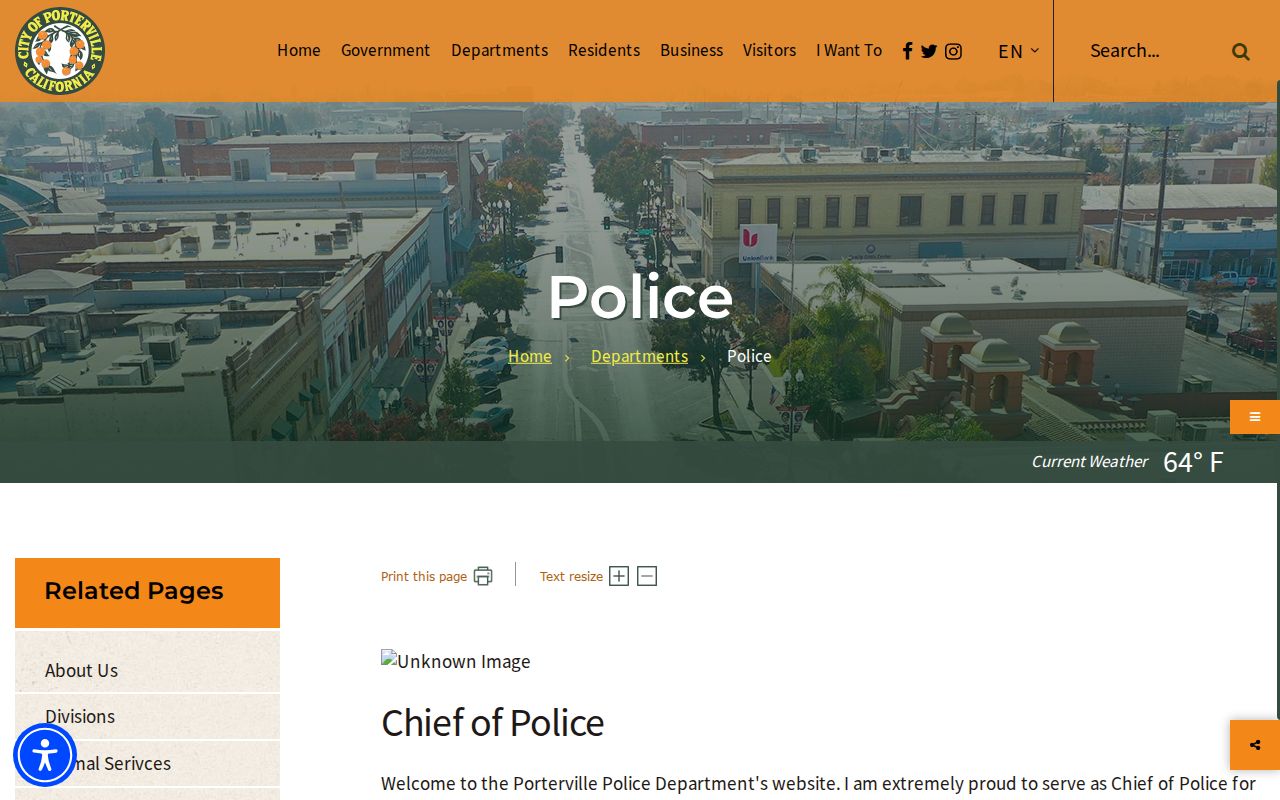Click the Chief of Police heading
This screenshot has width=1280, height=800.
click(492, 723)
